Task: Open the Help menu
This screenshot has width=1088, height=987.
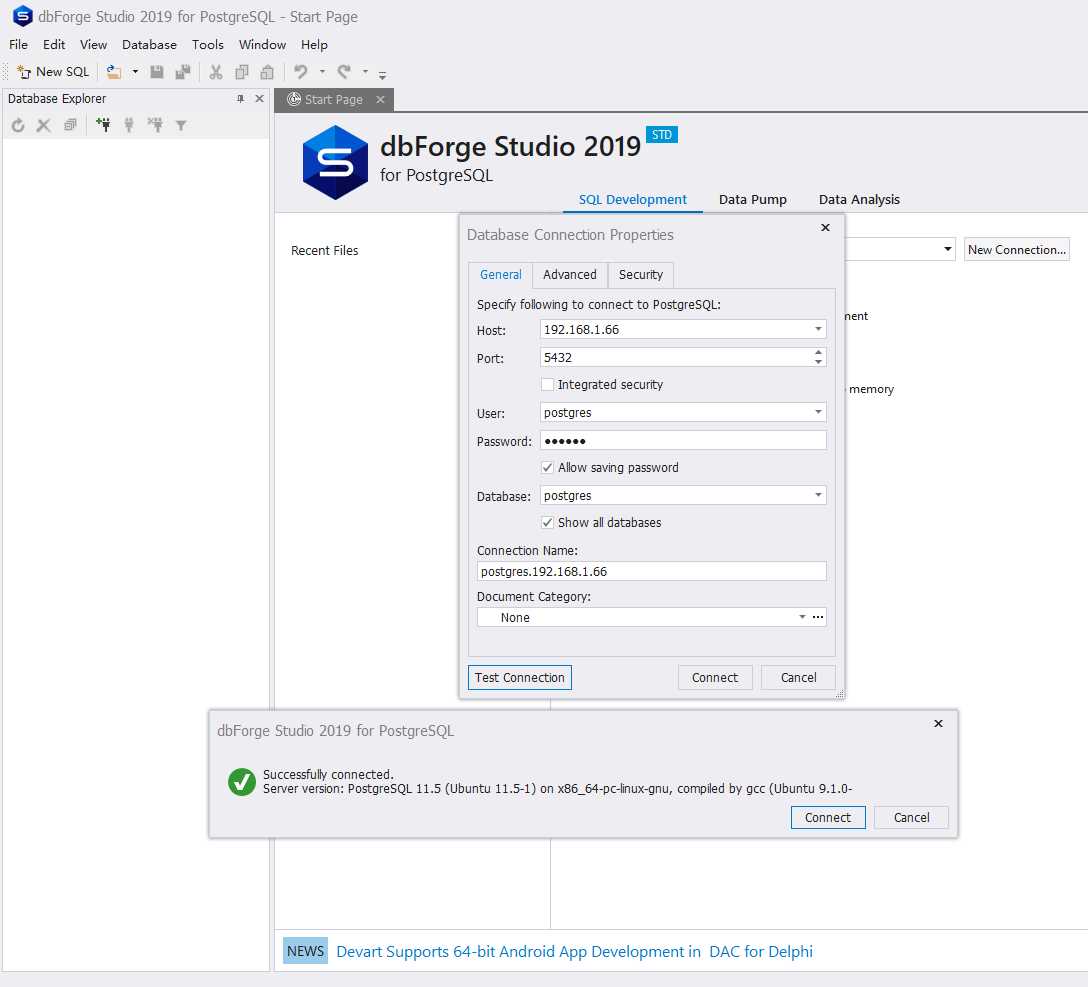Action: [314, 44]
